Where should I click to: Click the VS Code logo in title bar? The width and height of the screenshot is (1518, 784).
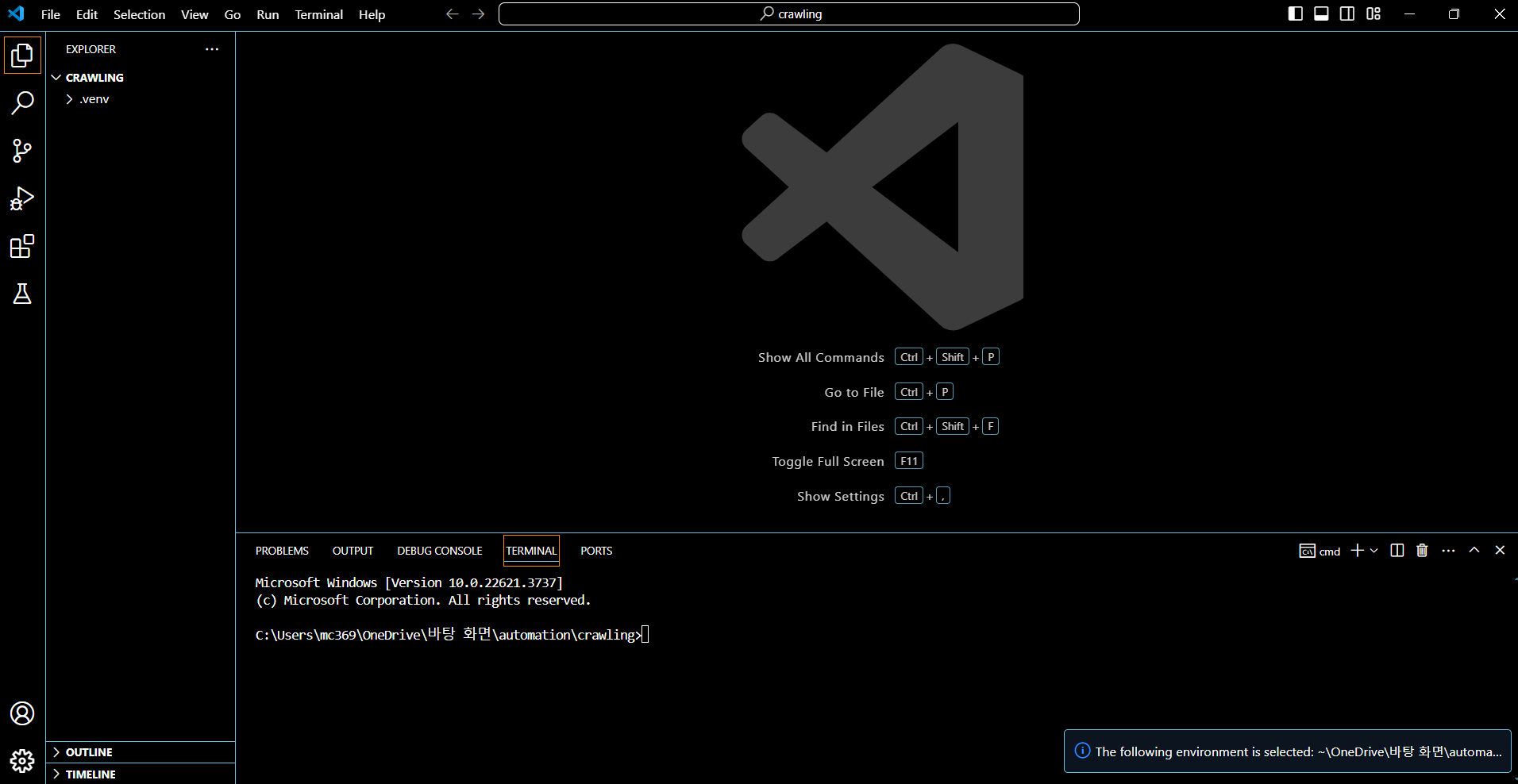click(x=16, y=13)
